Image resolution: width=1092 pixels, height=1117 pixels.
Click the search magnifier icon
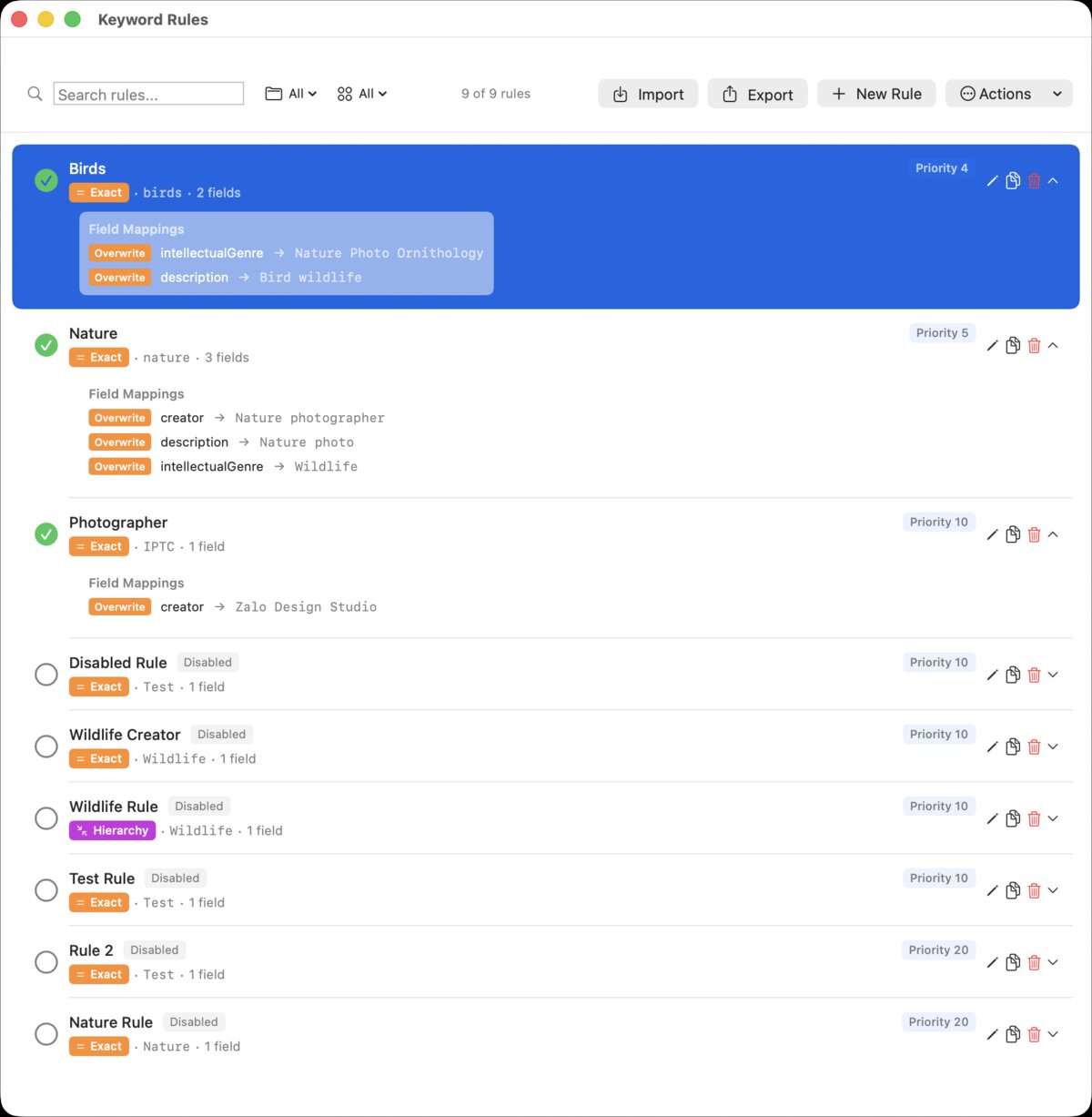point(35,94)
